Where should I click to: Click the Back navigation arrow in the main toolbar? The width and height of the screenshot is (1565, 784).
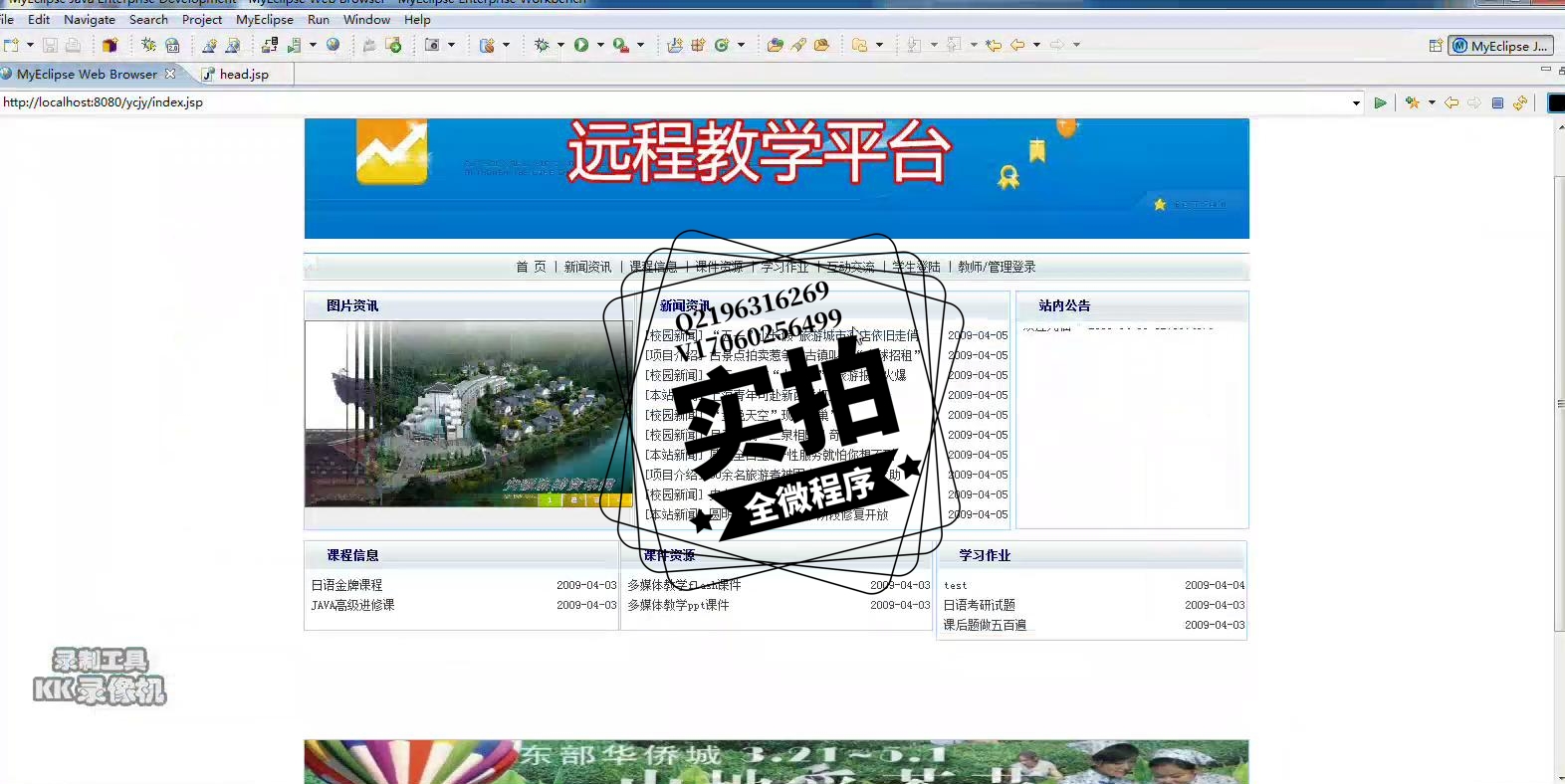[x=1017, y=45]
